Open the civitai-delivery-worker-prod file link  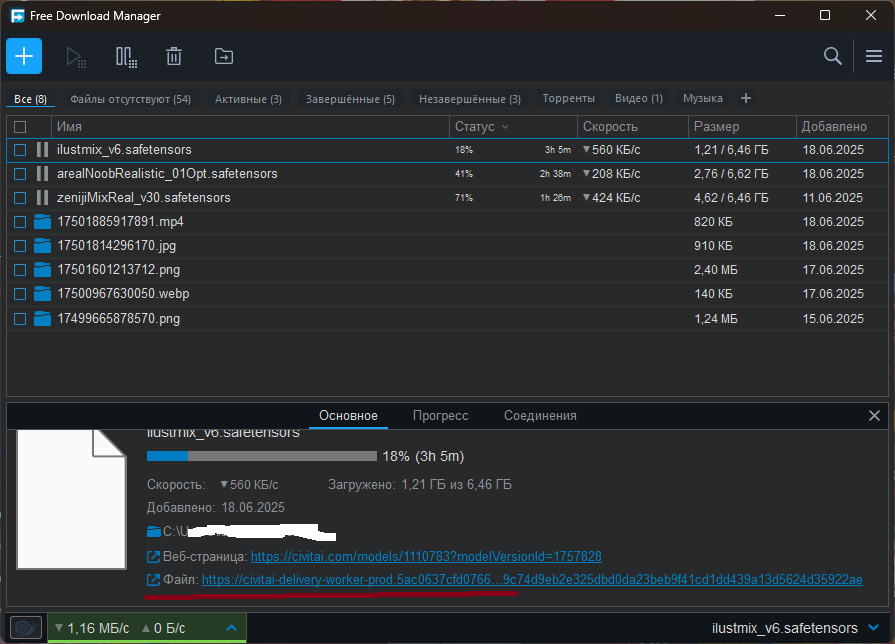coord(532,579)
